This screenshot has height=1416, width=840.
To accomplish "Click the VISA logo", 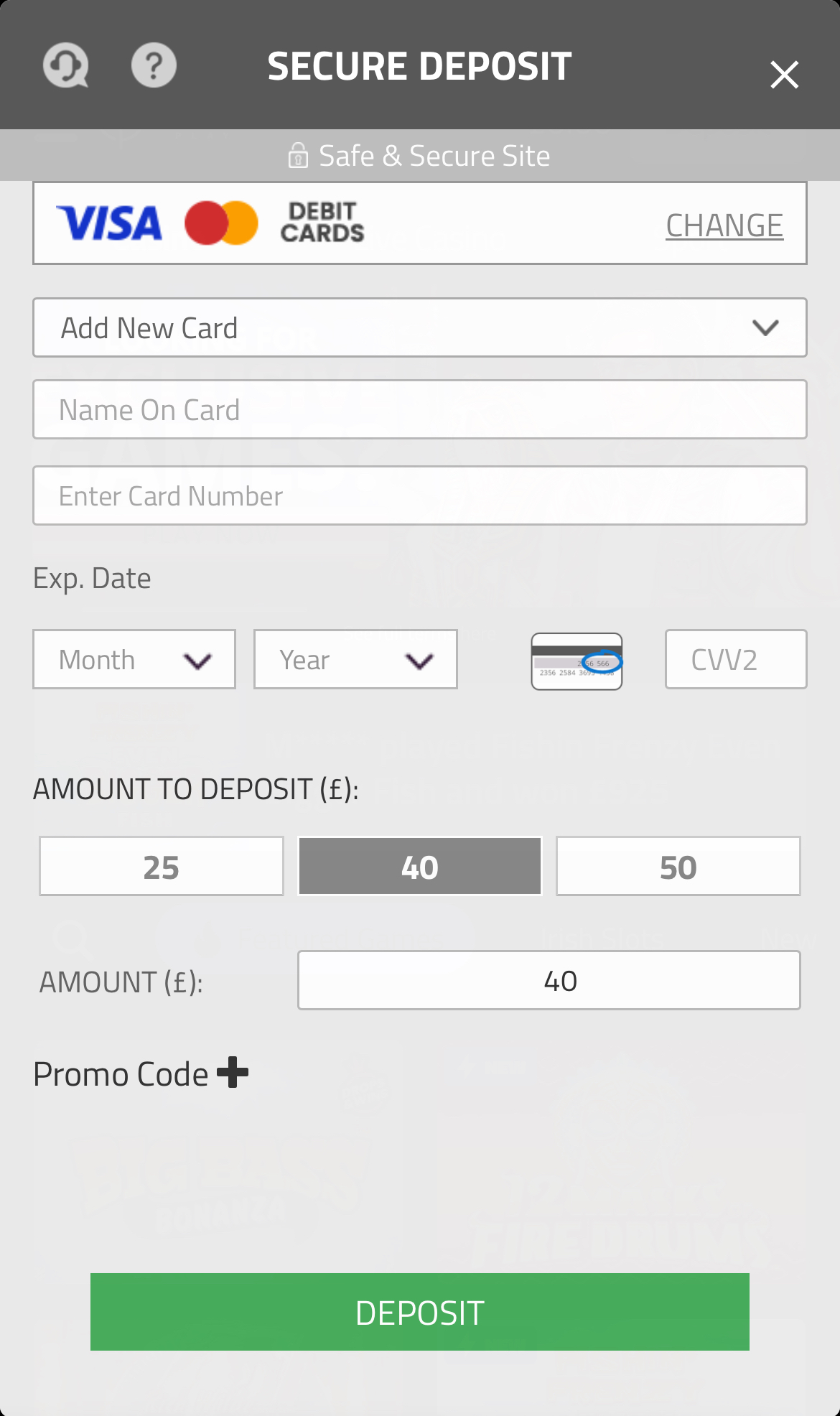I will 109,223.
